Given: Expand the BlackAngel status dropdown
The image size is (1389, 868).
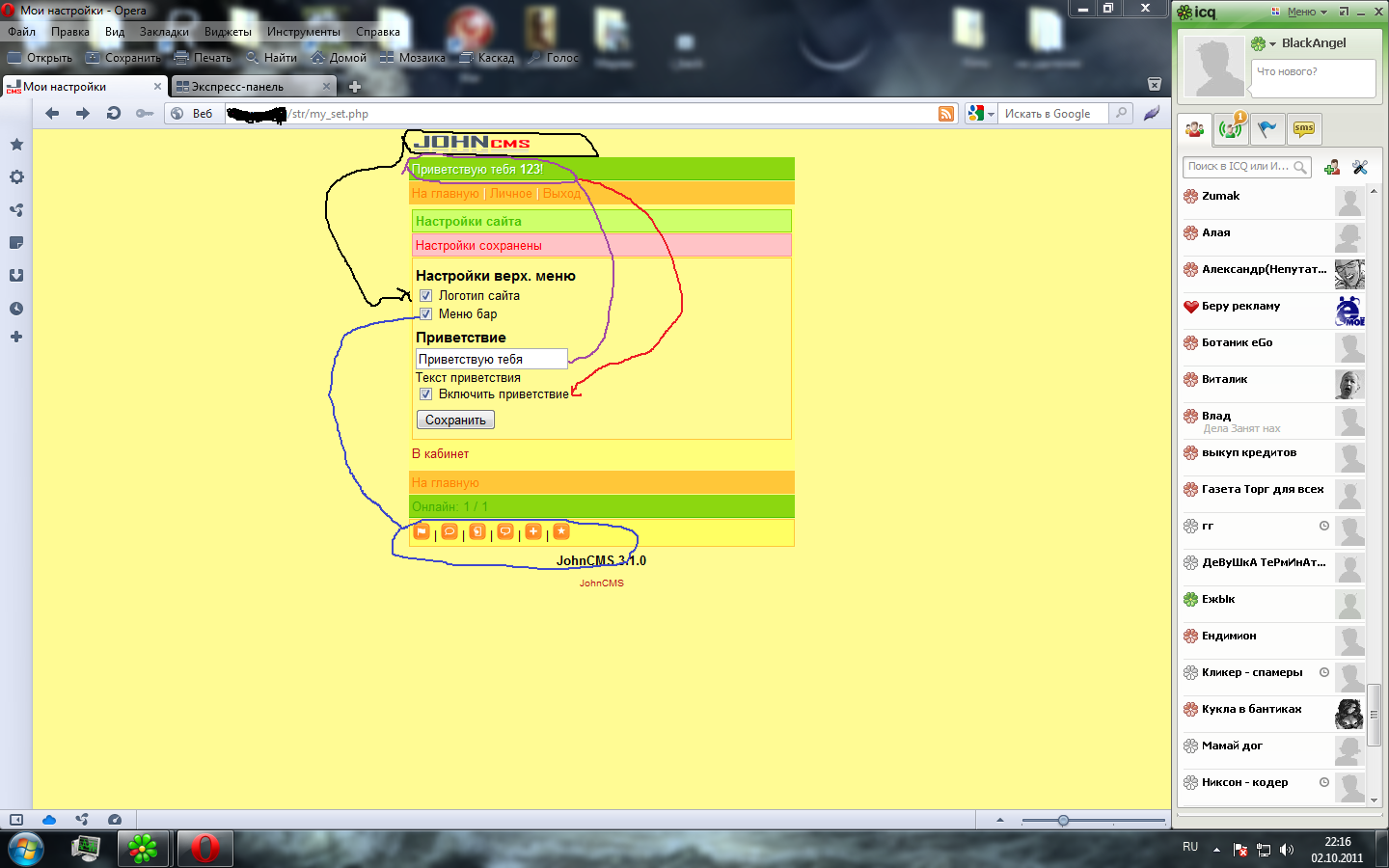Looking at the screenshot, I should 1272,43.
